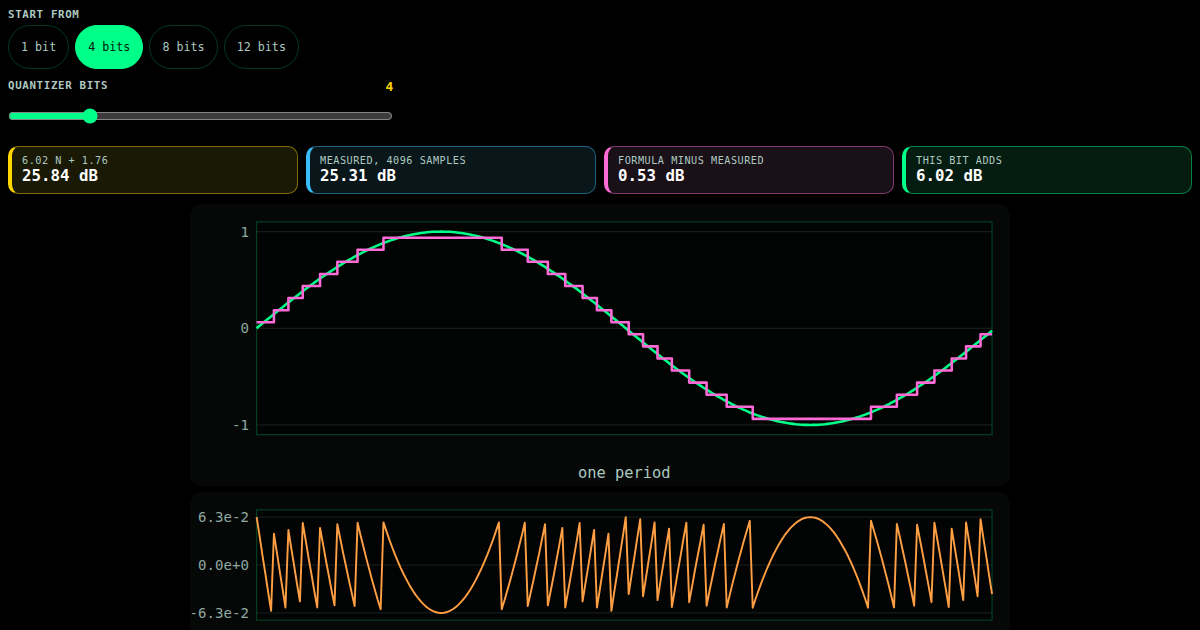
Task: Click the waveform axis label -1
Action: [x=240, y=426]
